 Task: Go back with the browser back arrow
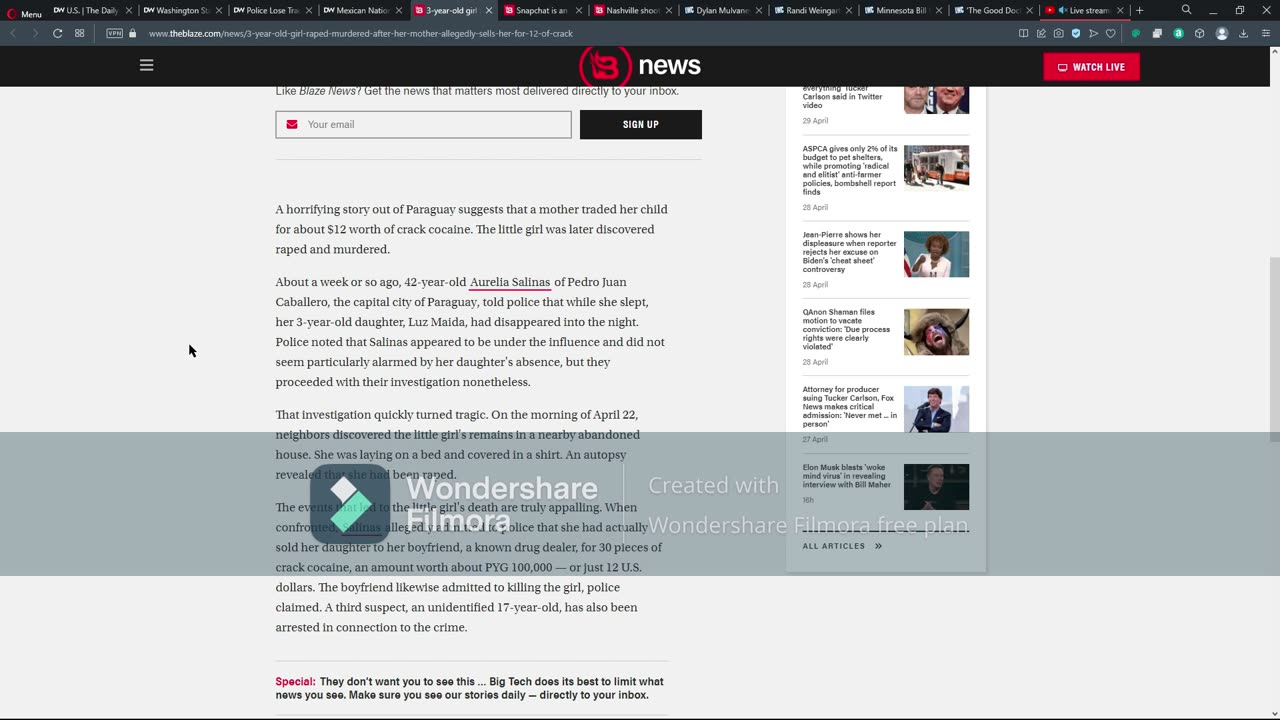click(x=14, y=33)
